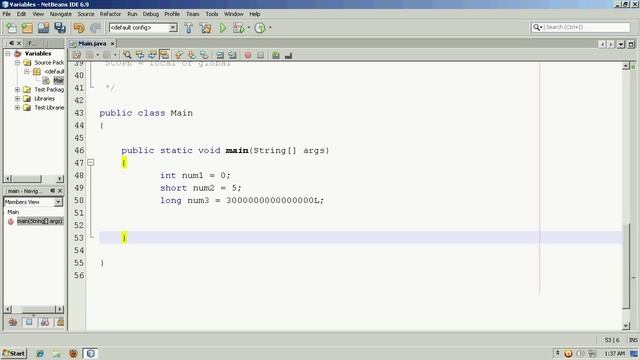Click the Stop Macro Recording square icon

260,55
